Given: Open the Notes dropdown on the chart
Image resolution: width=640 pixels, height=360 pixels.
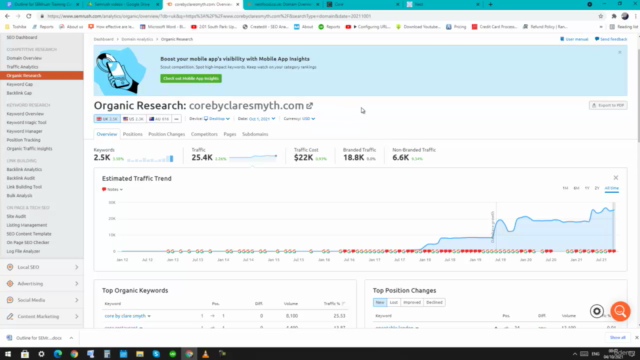Looking at the screenshot, I should coord(112,189).
